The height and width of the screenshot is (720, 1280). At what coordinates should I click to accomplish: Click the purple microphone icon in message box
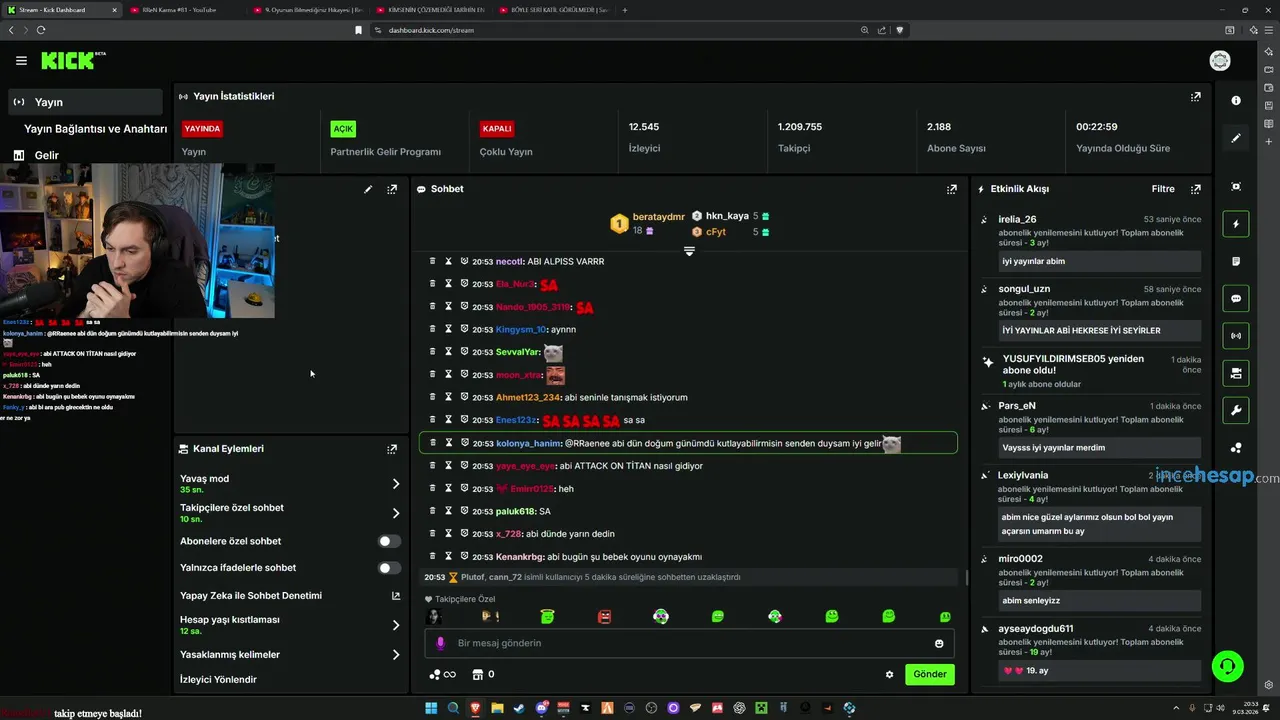coord(441,643)
